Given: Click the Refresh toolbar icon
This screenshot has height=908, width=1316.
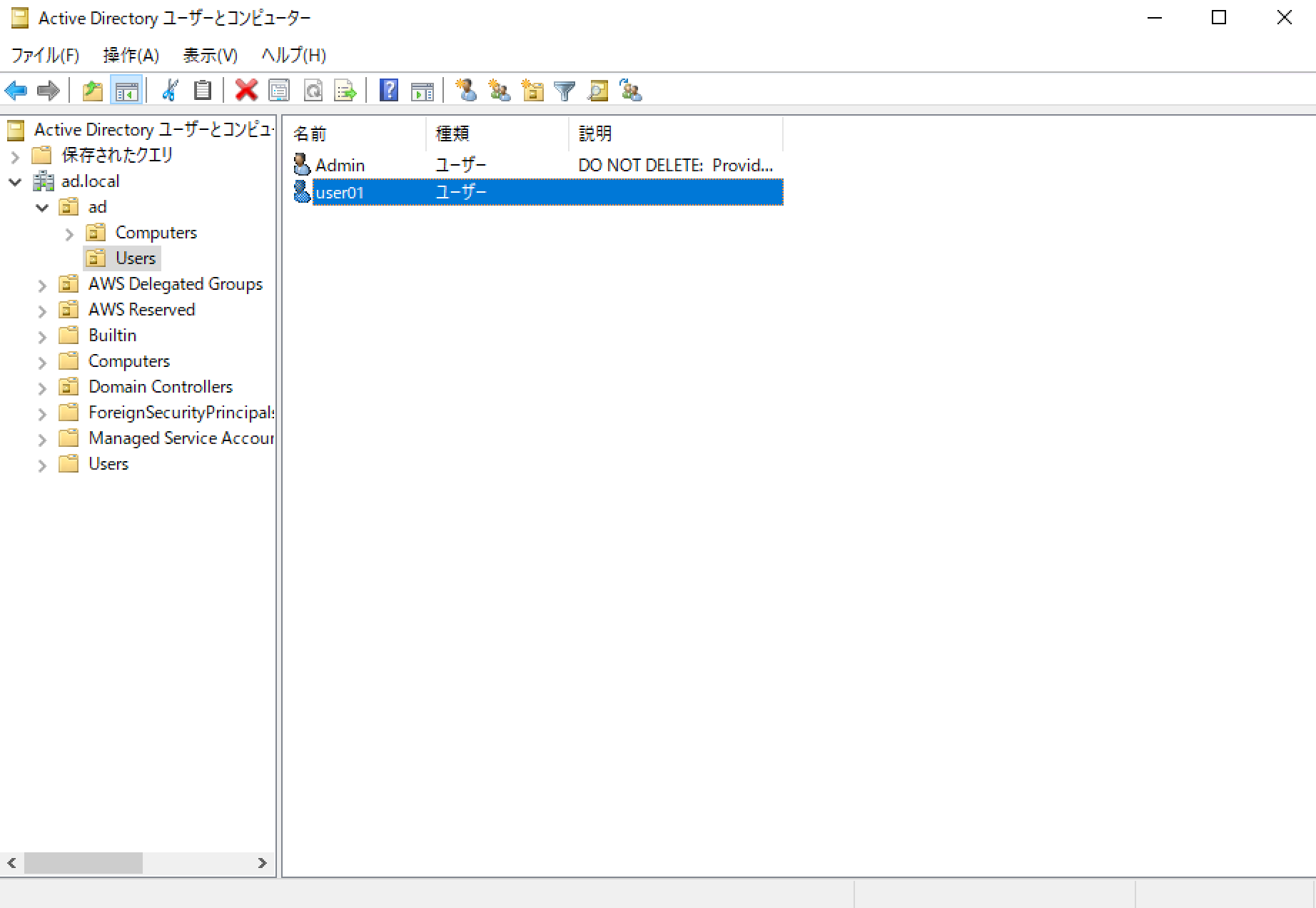Looking at the screenshot, I should [313, 91].
